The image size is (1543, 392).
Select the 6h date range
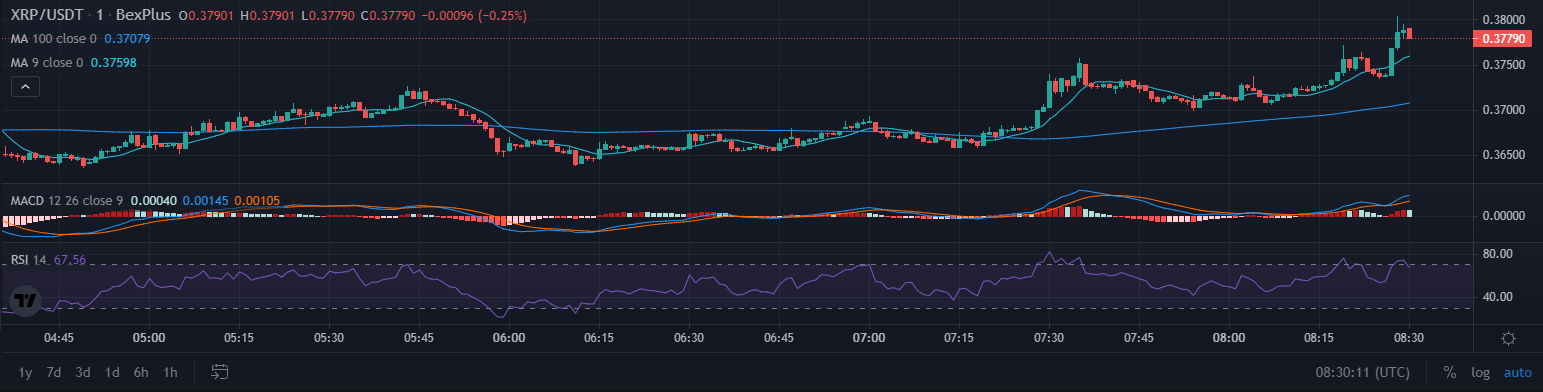(x=141, y=372)
